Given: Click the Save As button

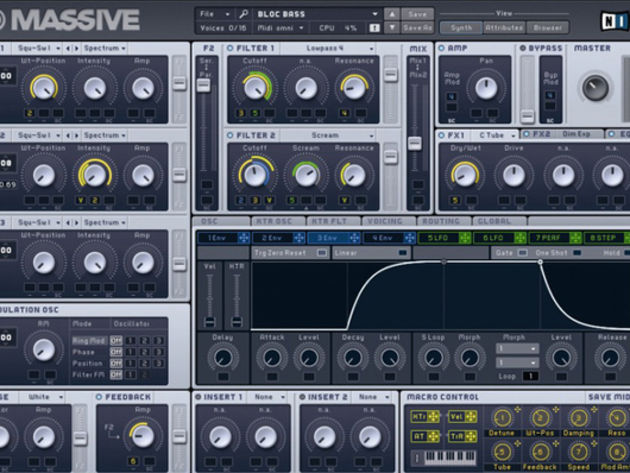Looking at the screenshot, I should 417,28.
